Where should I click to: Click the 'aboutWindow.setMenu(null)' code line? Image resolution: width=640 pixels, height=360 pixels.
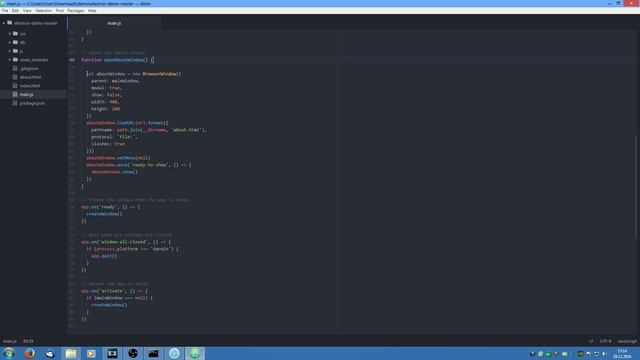[118, 158]
